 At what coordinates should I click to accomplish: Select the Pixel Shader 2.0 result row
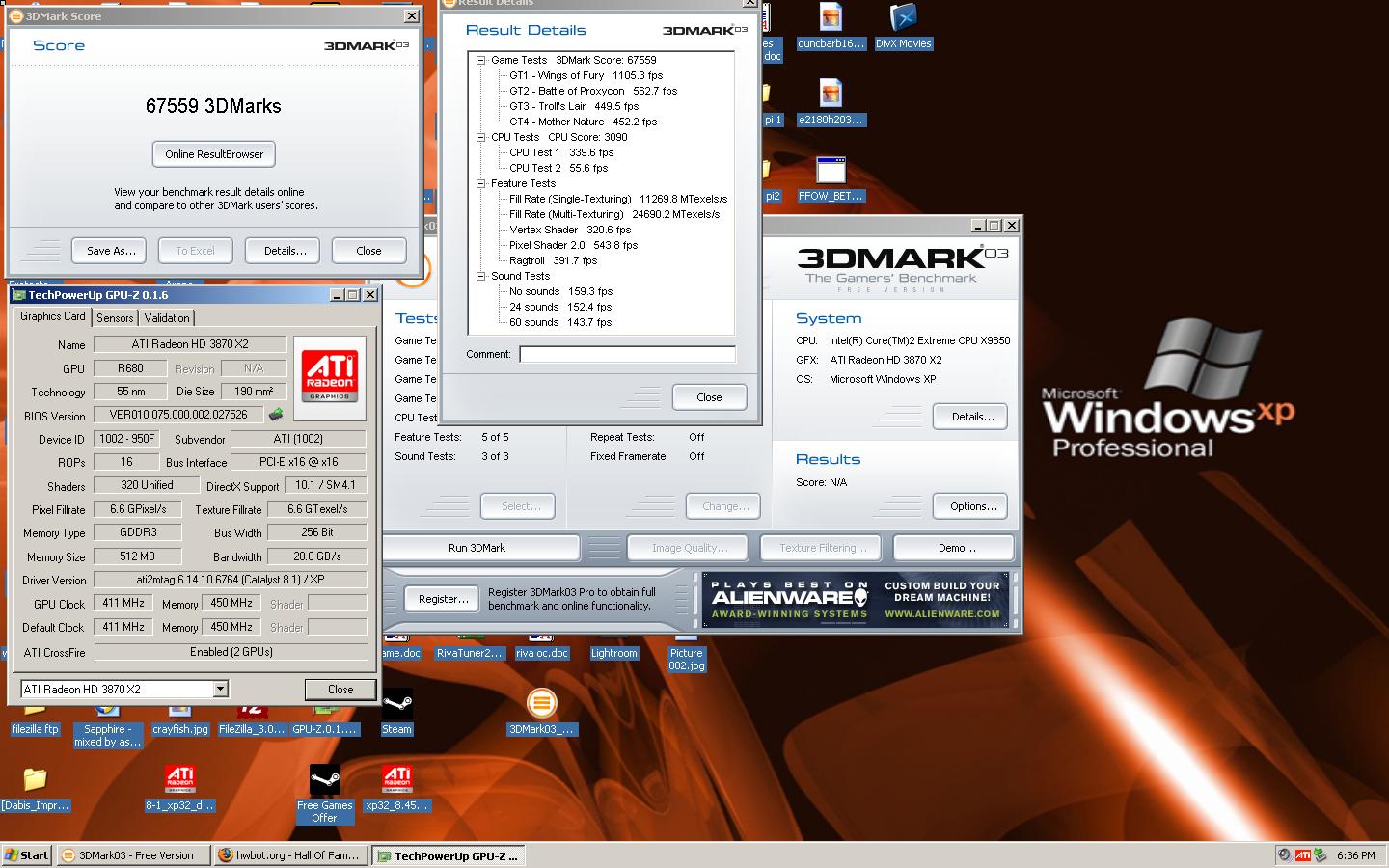(573, 245)
